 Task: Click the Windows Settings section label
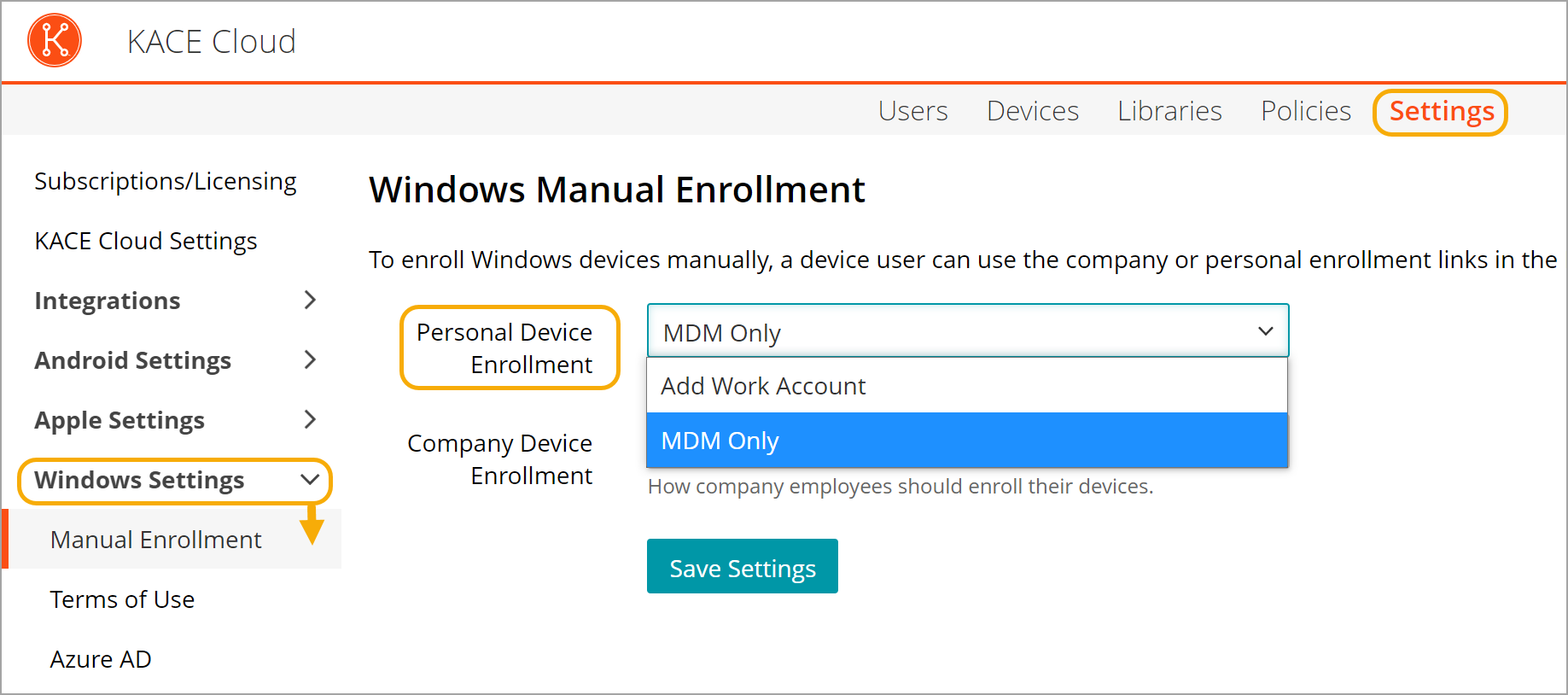click(139, 480)
